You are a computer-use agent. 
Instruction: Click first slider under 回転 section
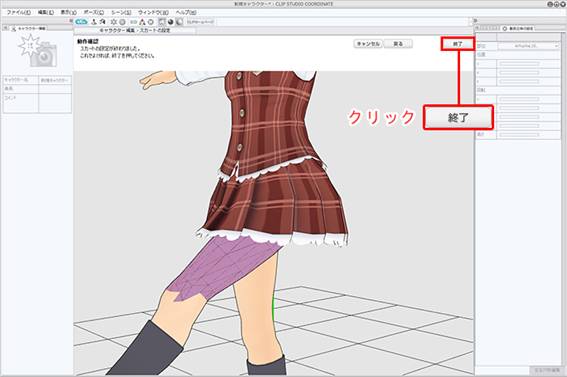[519, 99]
